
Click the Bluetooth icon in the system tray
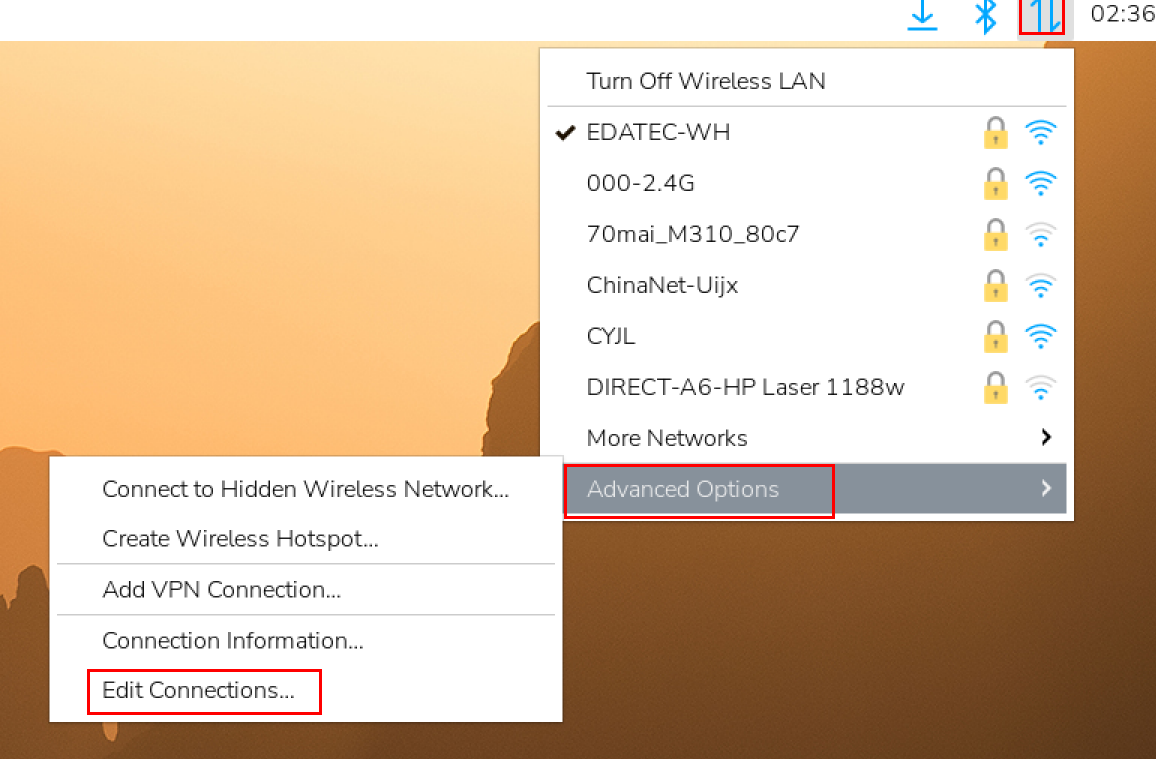[x=985, y=17]
